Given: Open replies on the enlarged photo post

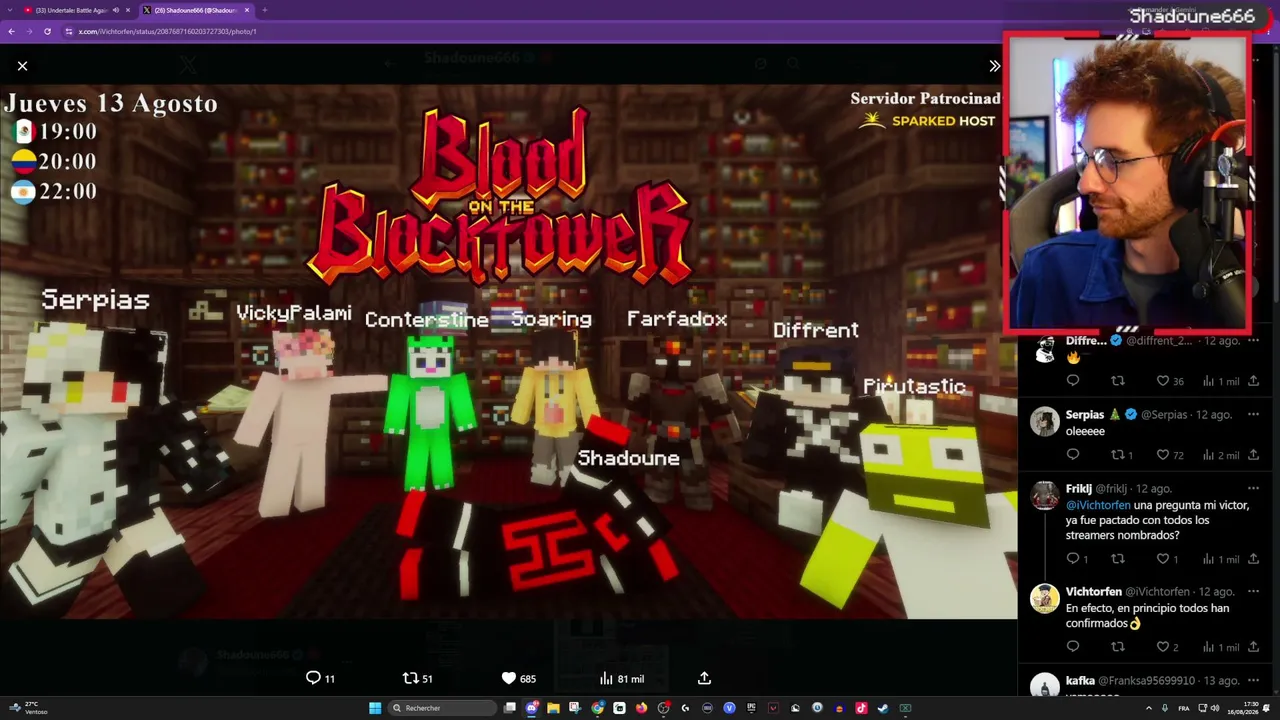Looking at the screenshot, I should 320,678.
